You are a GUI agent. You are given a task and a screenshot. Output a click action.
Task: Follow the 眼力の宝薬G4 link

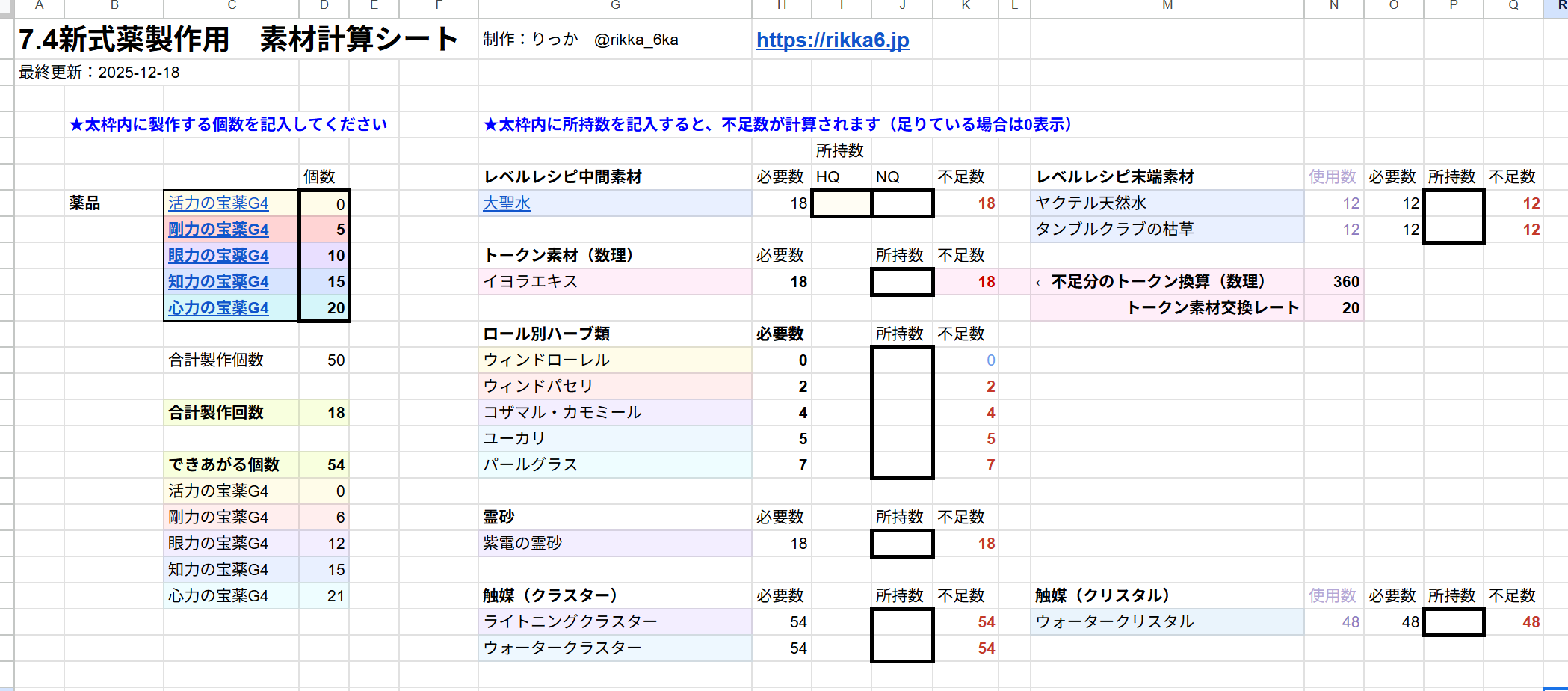(x=217, y=256)
